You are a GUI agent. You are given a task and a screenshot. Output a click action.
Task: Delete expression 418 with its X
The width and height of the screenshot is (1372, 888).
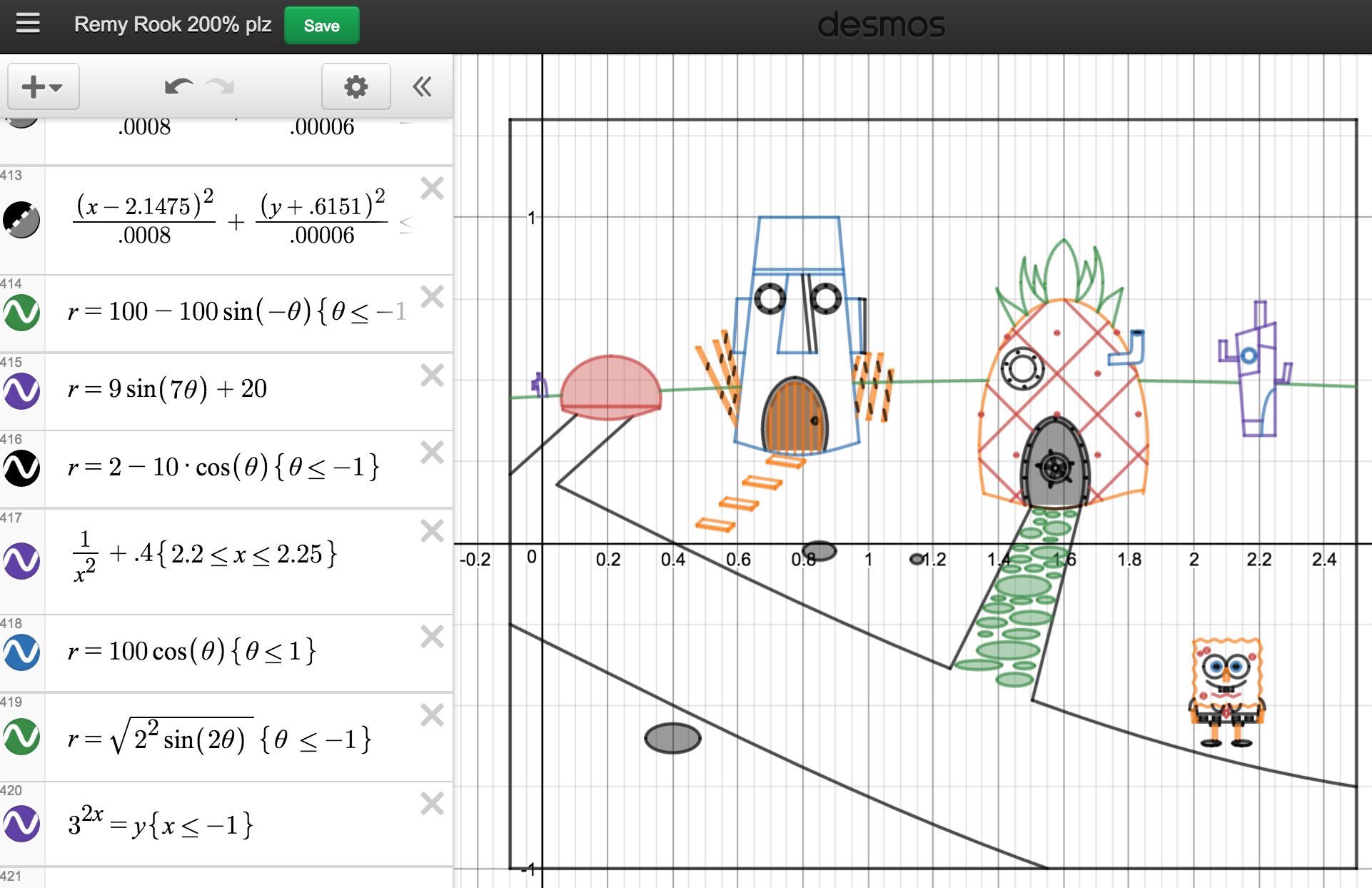[x=432, y=637]
